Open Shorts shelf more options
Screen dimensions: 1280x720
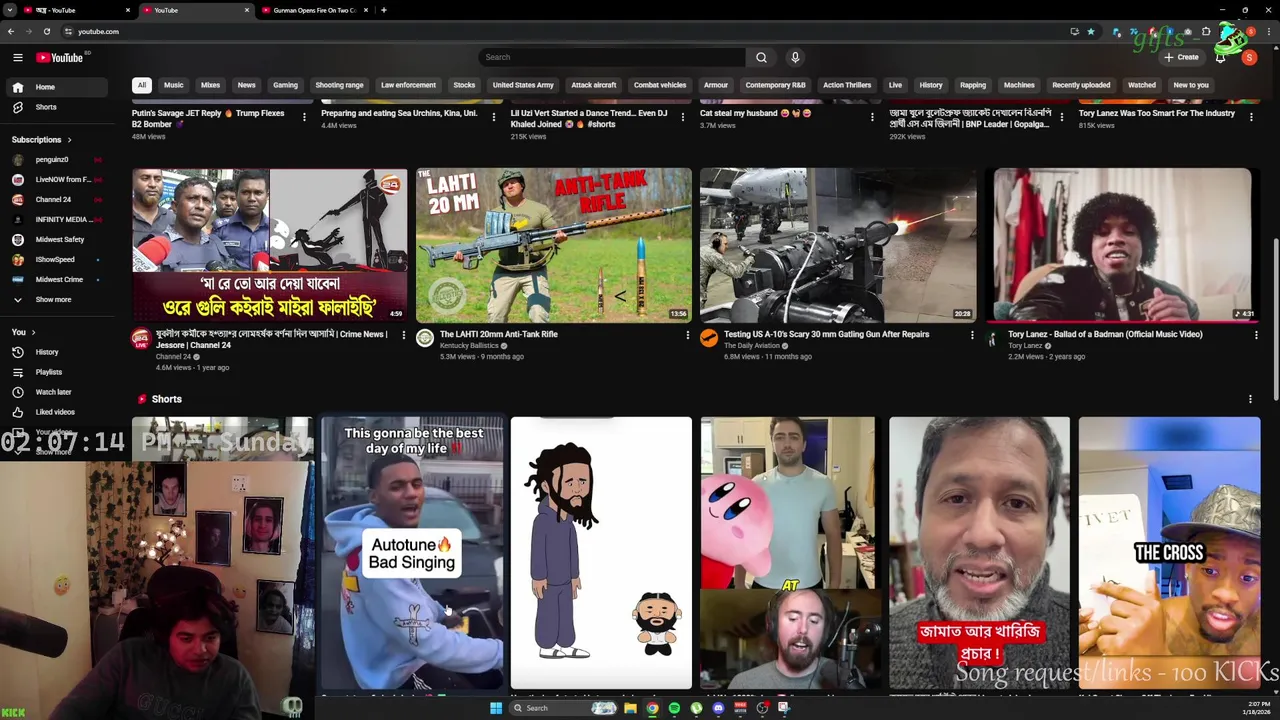pos(1250,399)
